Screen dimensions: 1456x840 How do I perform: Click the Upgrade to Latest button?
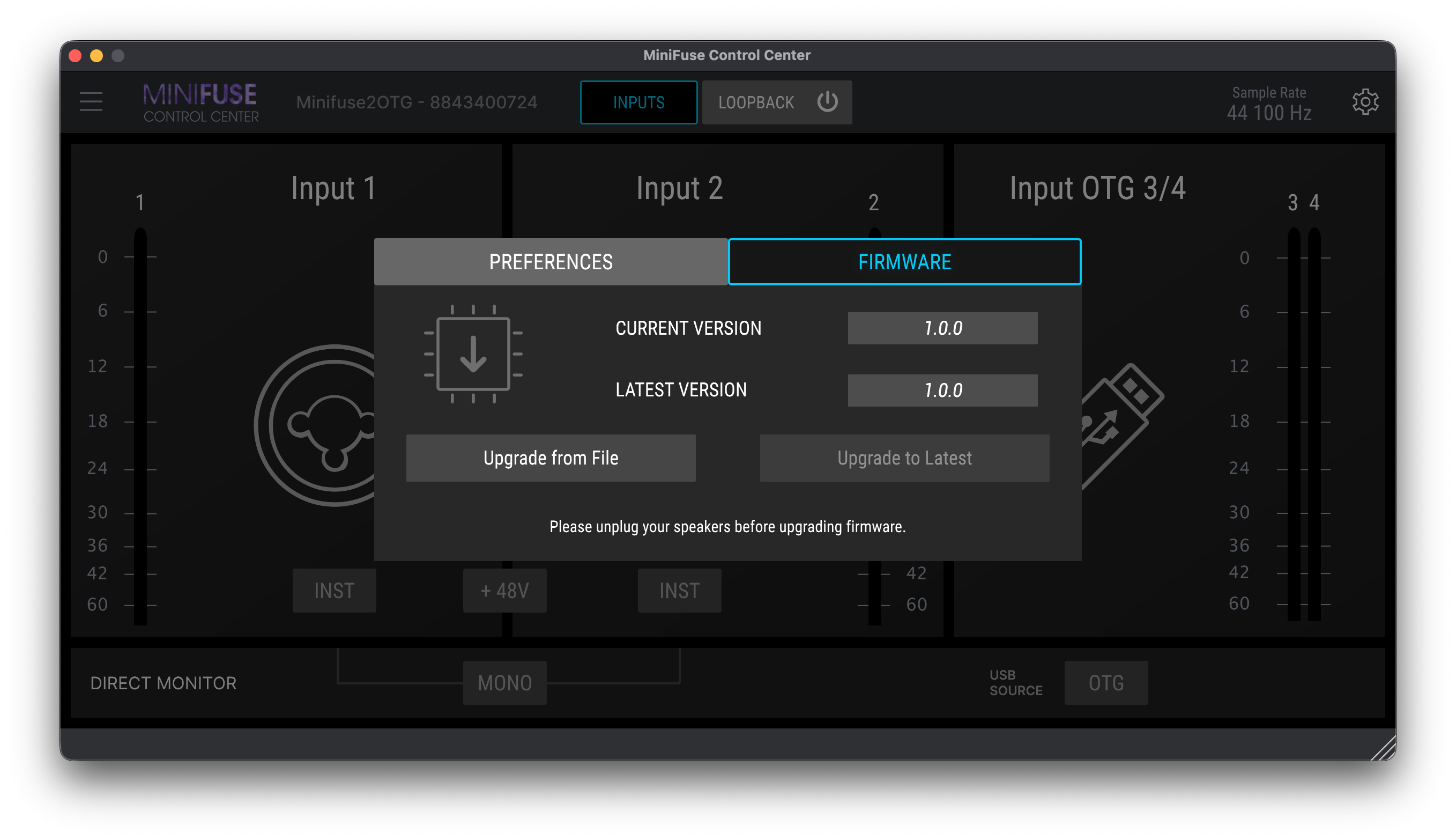[904, 458]
